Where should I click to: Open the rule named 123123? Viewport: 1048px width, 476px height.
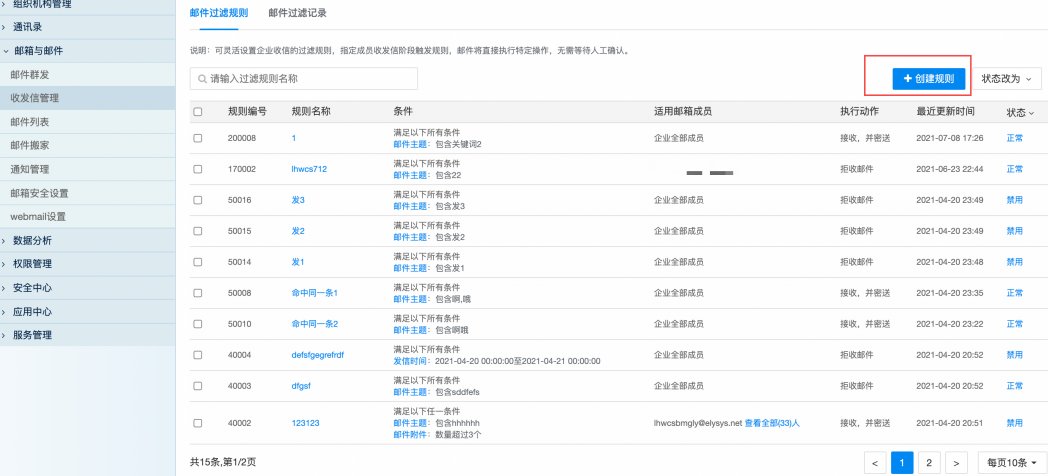click(x=305, y=423)
